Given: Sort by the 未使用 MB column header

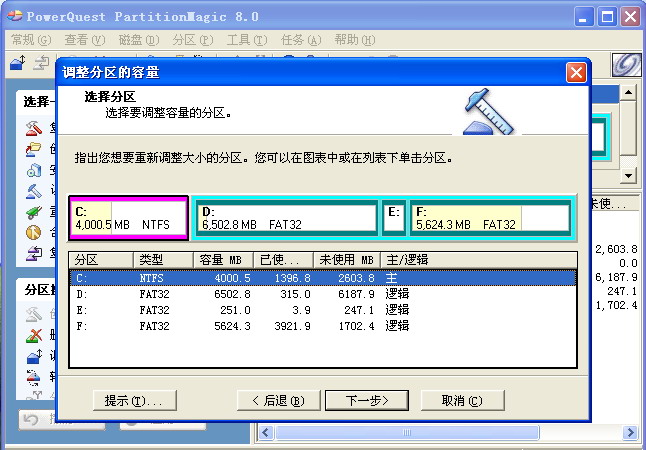Looking at the screenshot, I should tap(347, 260).
